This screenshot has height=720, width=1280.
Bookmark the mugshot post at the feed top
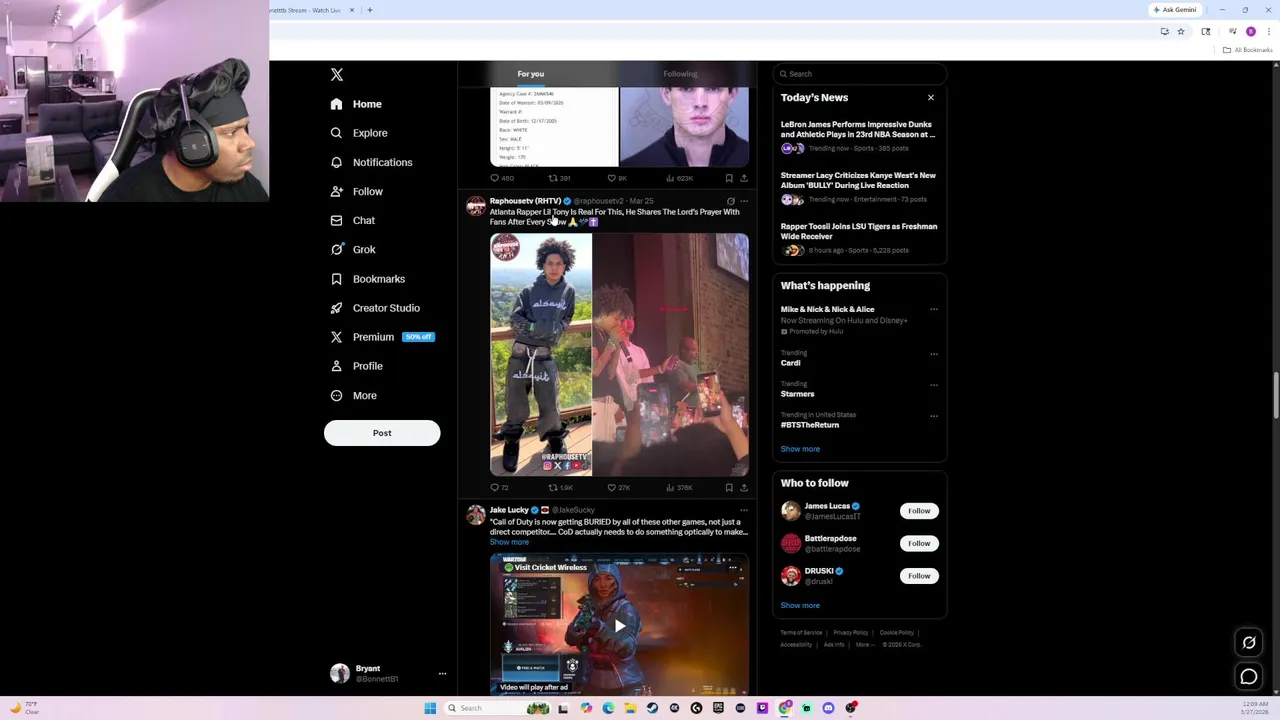click(x=729, y=179)
